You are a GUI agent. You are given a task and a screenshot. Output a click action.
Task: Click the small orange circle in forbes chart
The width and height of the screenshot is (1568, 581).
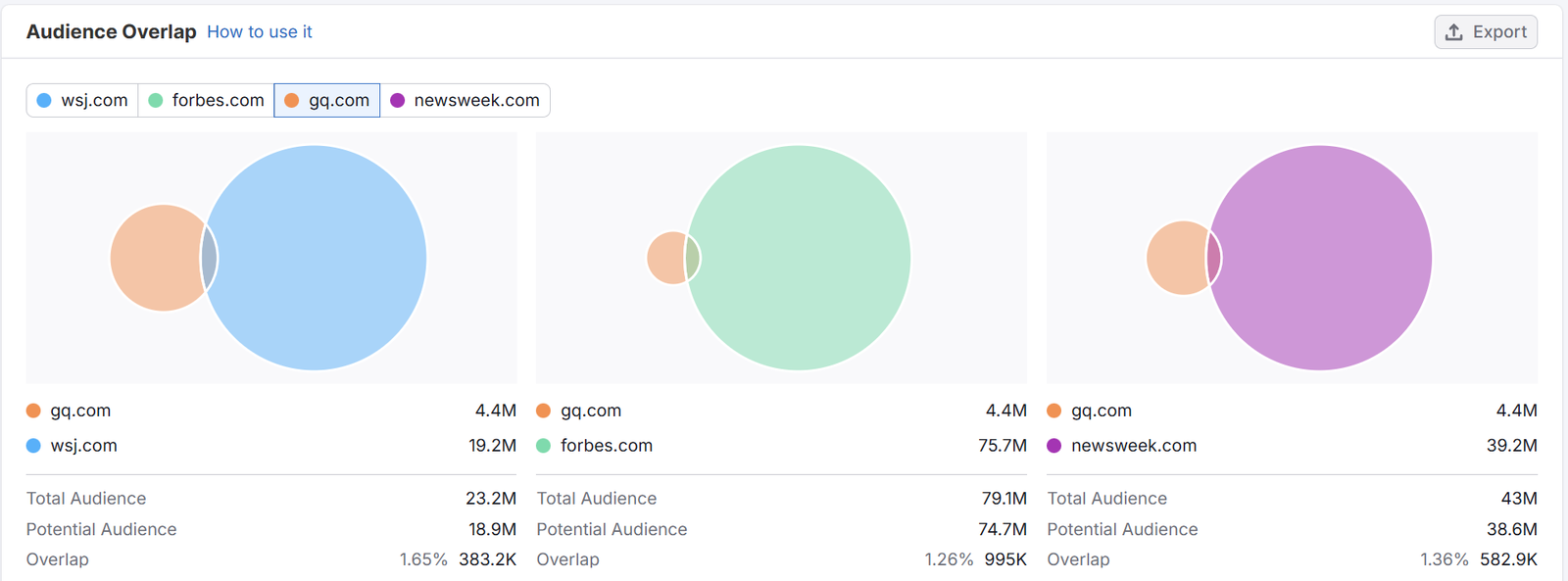tap(664, 258)
